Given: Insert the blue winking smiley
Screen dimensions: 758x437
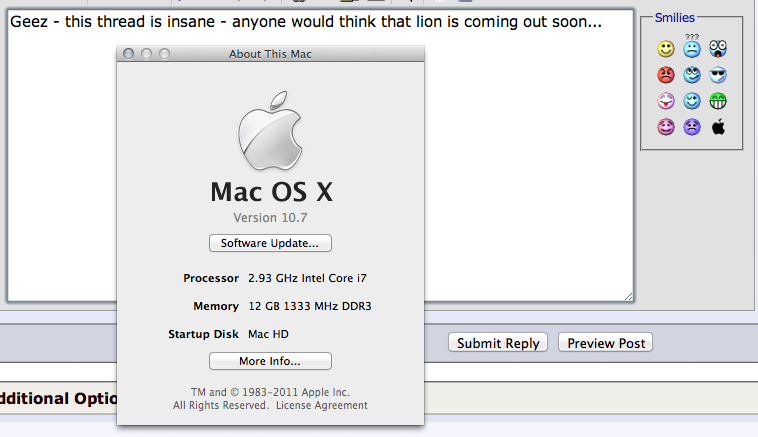Looking at the screenshot, I should [692, 101].
